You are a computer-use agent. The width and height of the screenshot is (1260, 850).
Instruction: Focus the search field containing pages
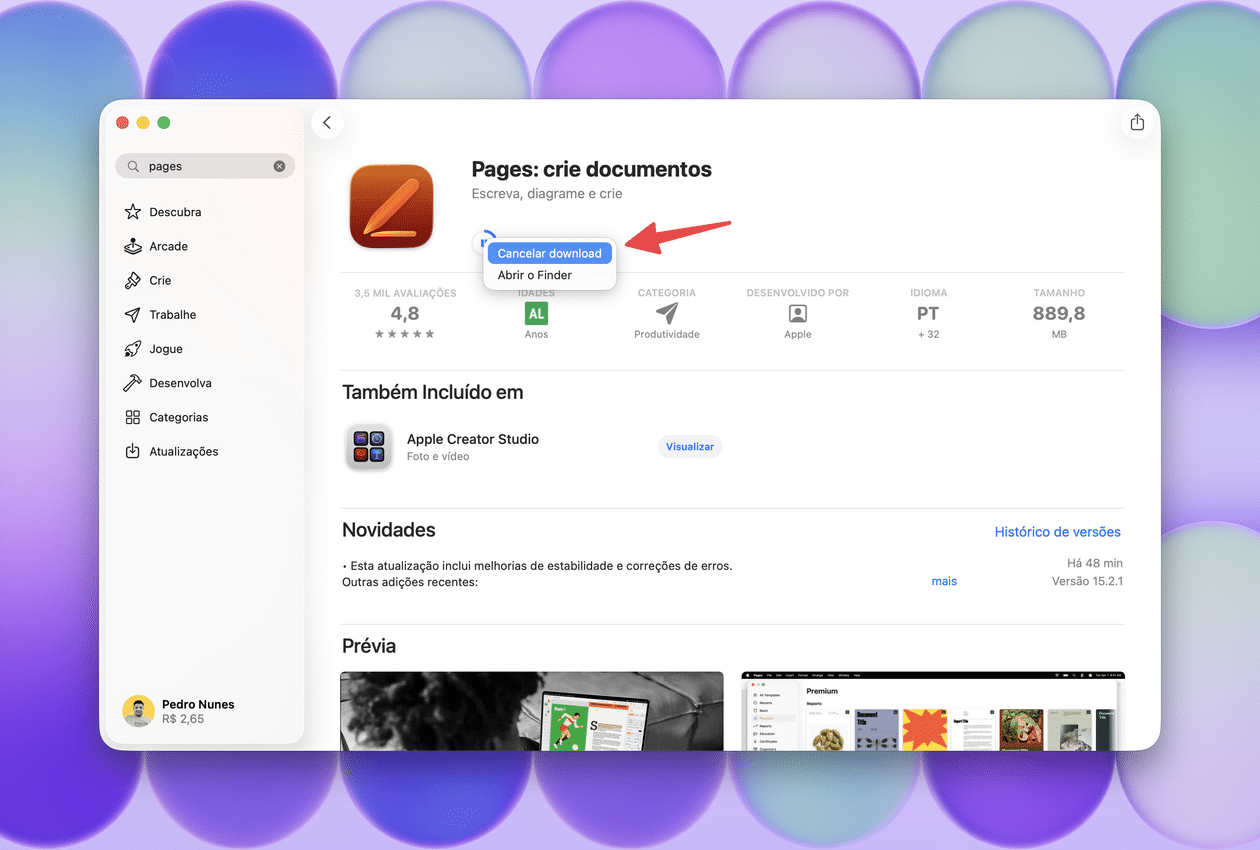coord(205,166)
